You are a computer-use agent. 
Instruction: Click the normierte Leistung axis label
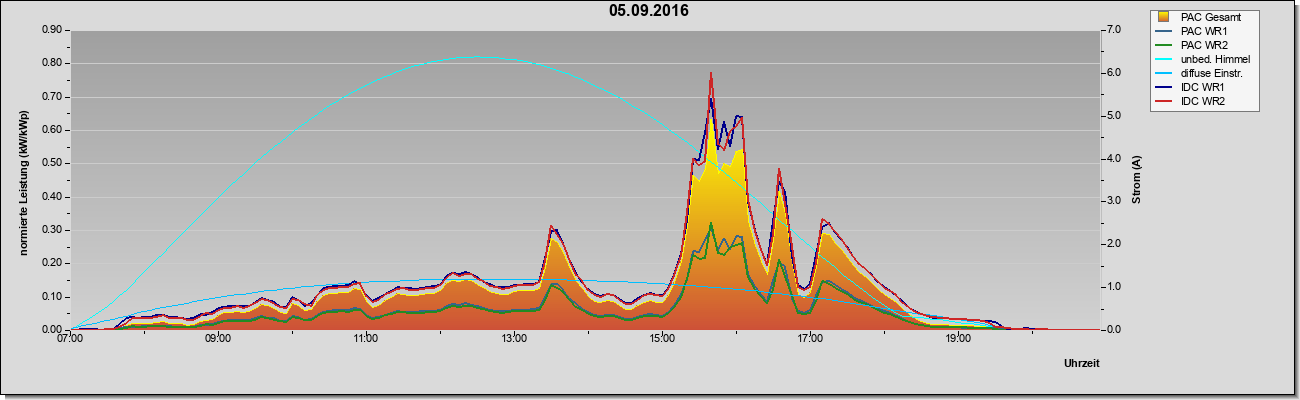coord(23,180)
